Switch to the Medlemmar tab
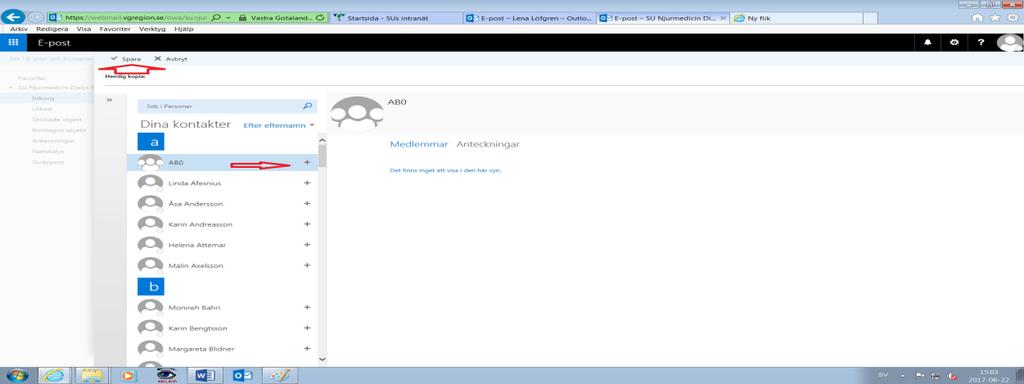 tap(419, 144)
